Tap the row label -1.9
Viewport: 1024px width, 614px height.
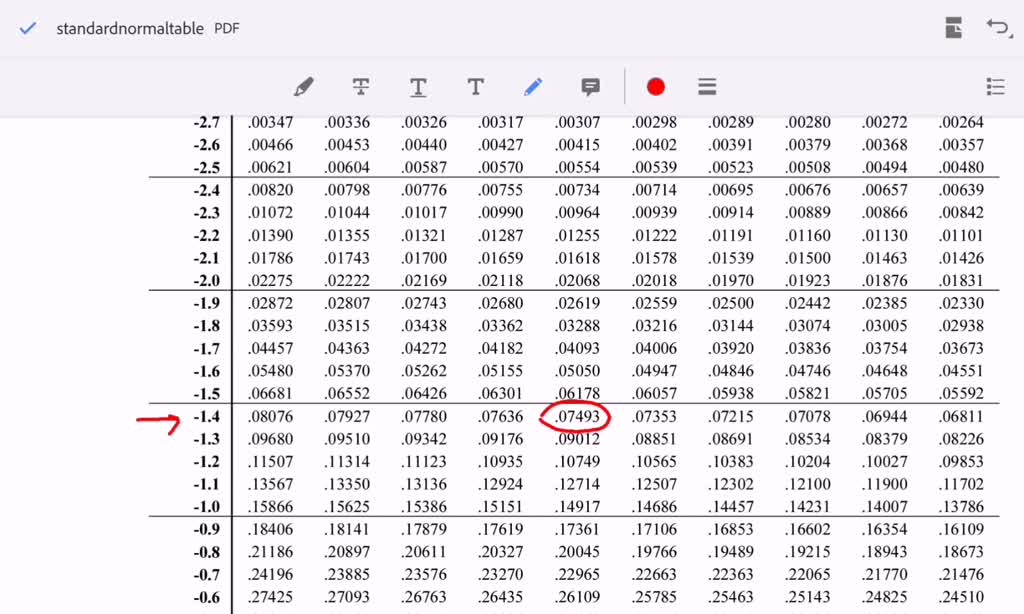206,304
